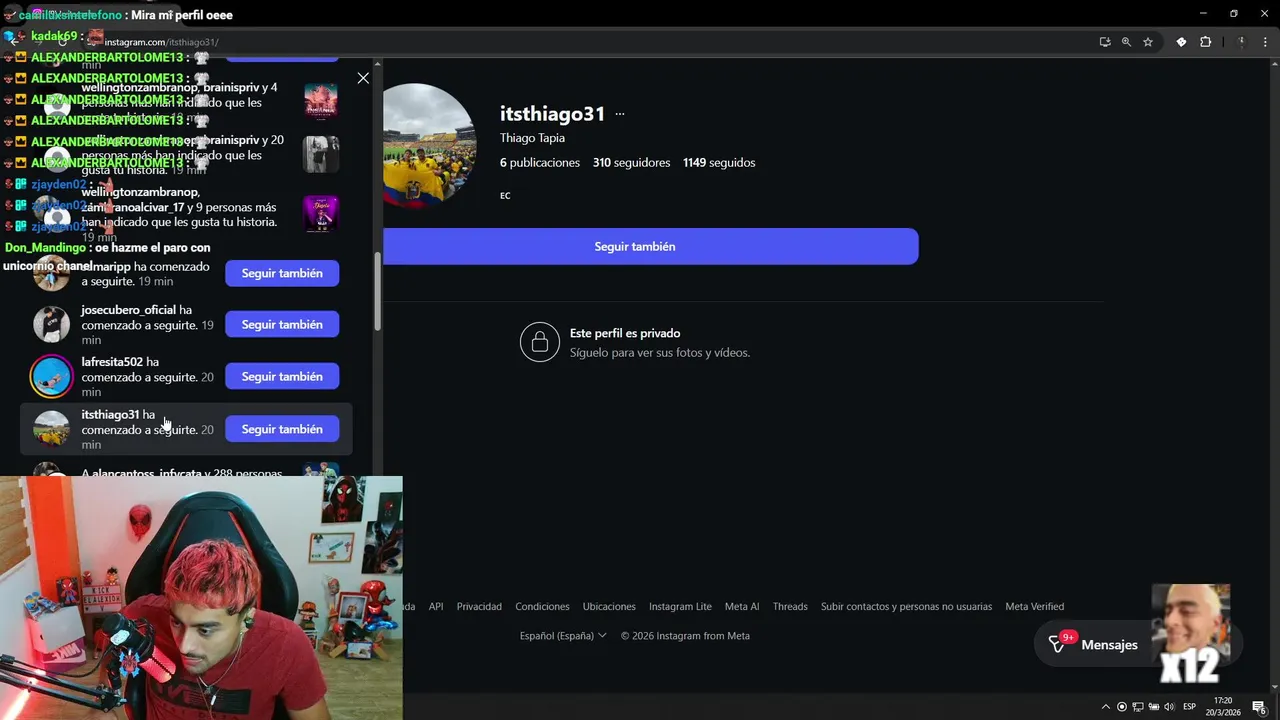Screen dimensions: 1280x720
Task: Bookmark this page with the star icon
Action: click(1148, 42)
